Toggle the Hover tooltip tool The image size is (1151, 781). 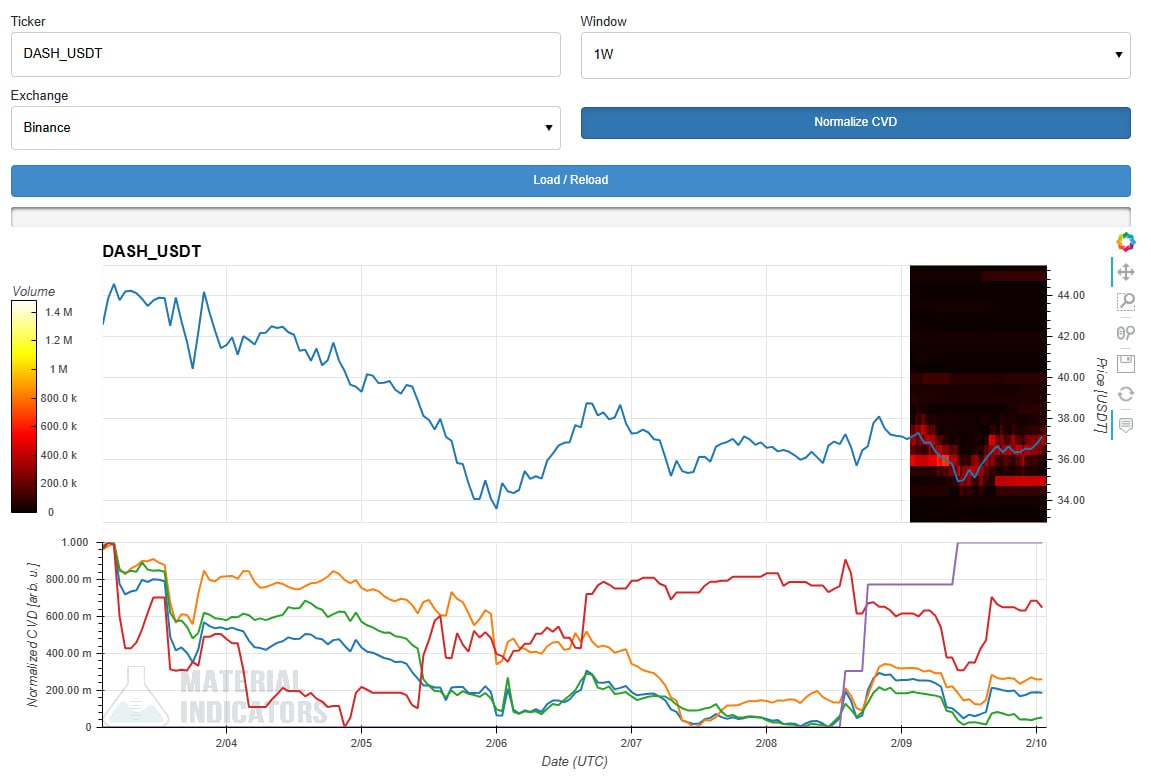click(x=1125, y=424)
